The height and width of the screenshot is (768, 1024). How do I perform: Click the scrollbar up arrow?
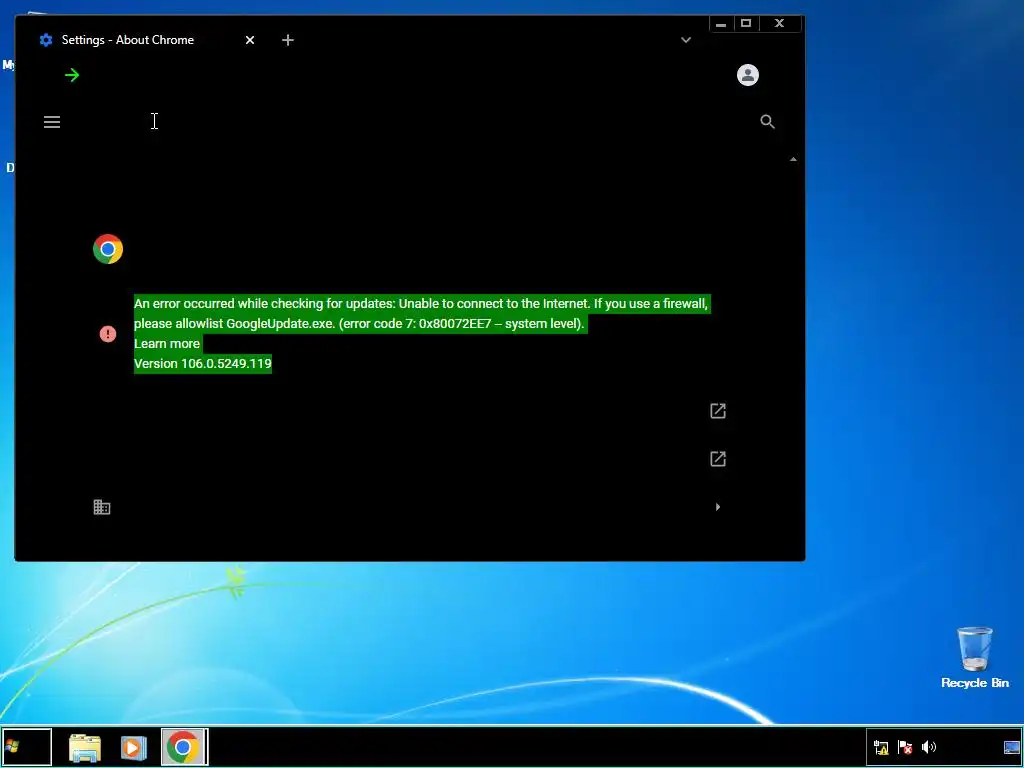[x=793, y=159]
